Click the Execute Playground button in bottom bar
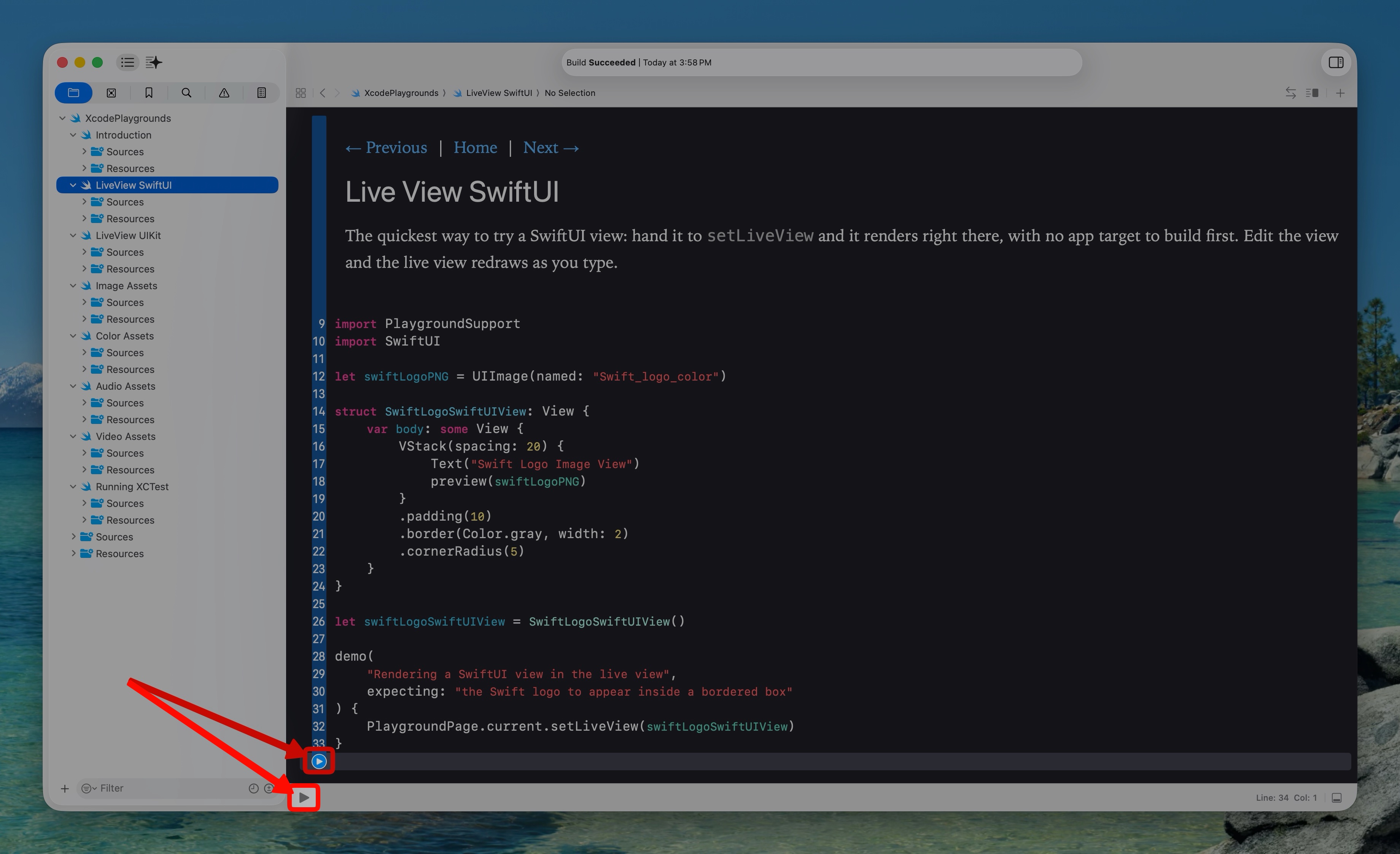Viewport: 1400px width, 854px height. click(304, 798)
